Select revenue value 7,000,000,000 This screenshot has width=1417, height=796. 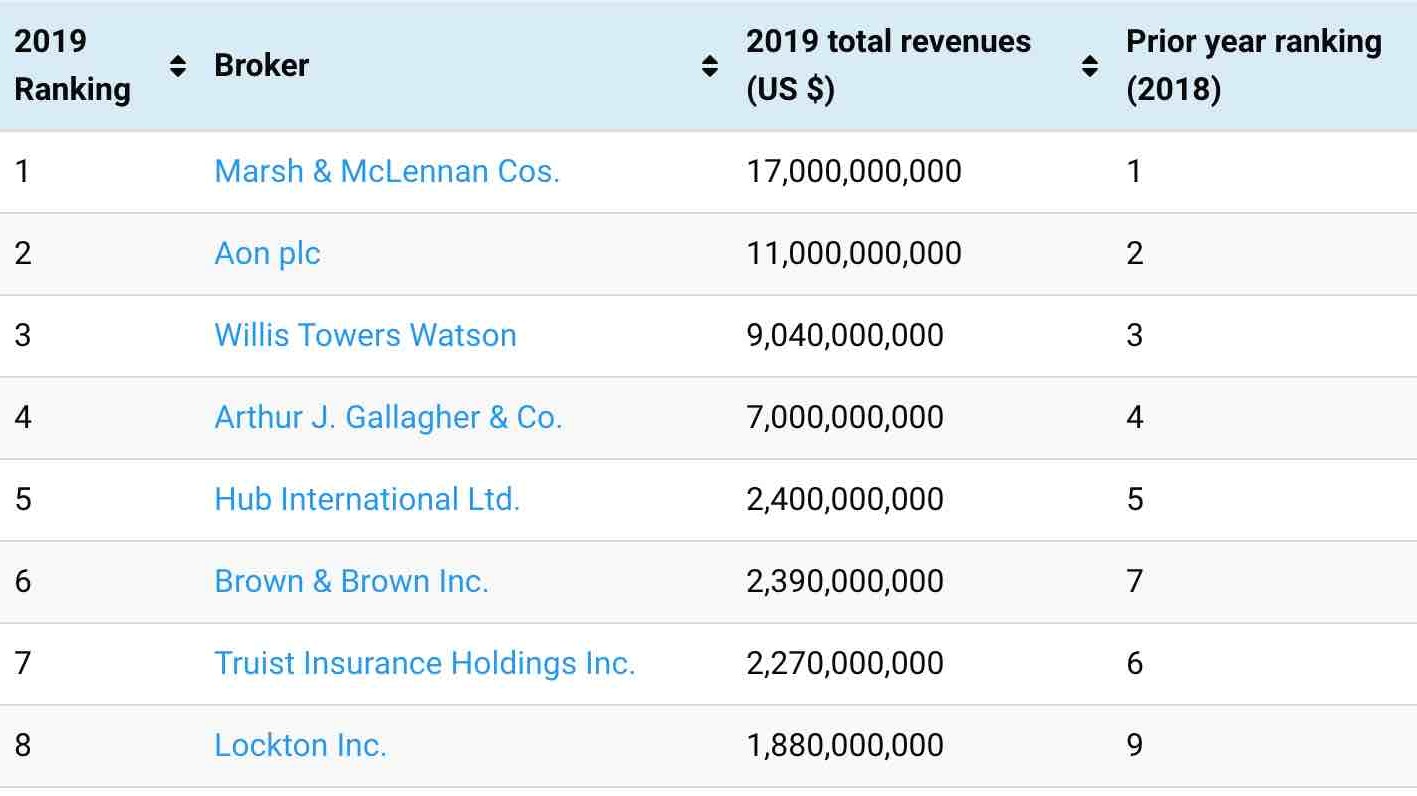(845, 417)
